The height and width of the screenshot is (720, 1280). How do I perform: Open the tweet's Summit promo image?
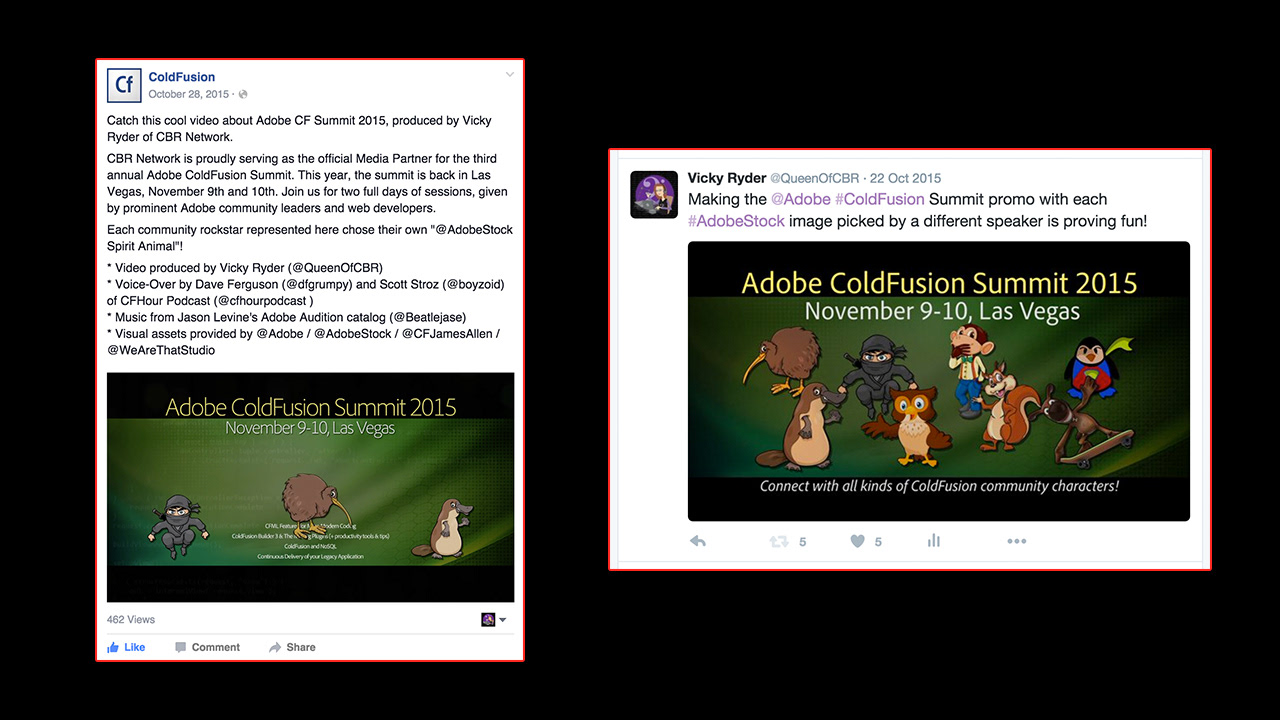coord(939,381)
